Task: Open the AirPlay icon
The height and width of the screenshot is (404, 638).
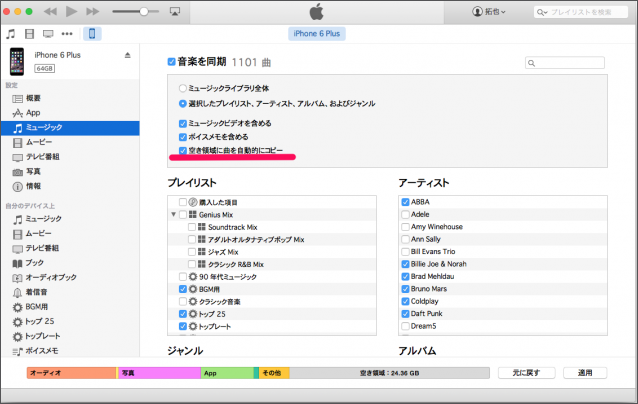Action: coord(175,11)
